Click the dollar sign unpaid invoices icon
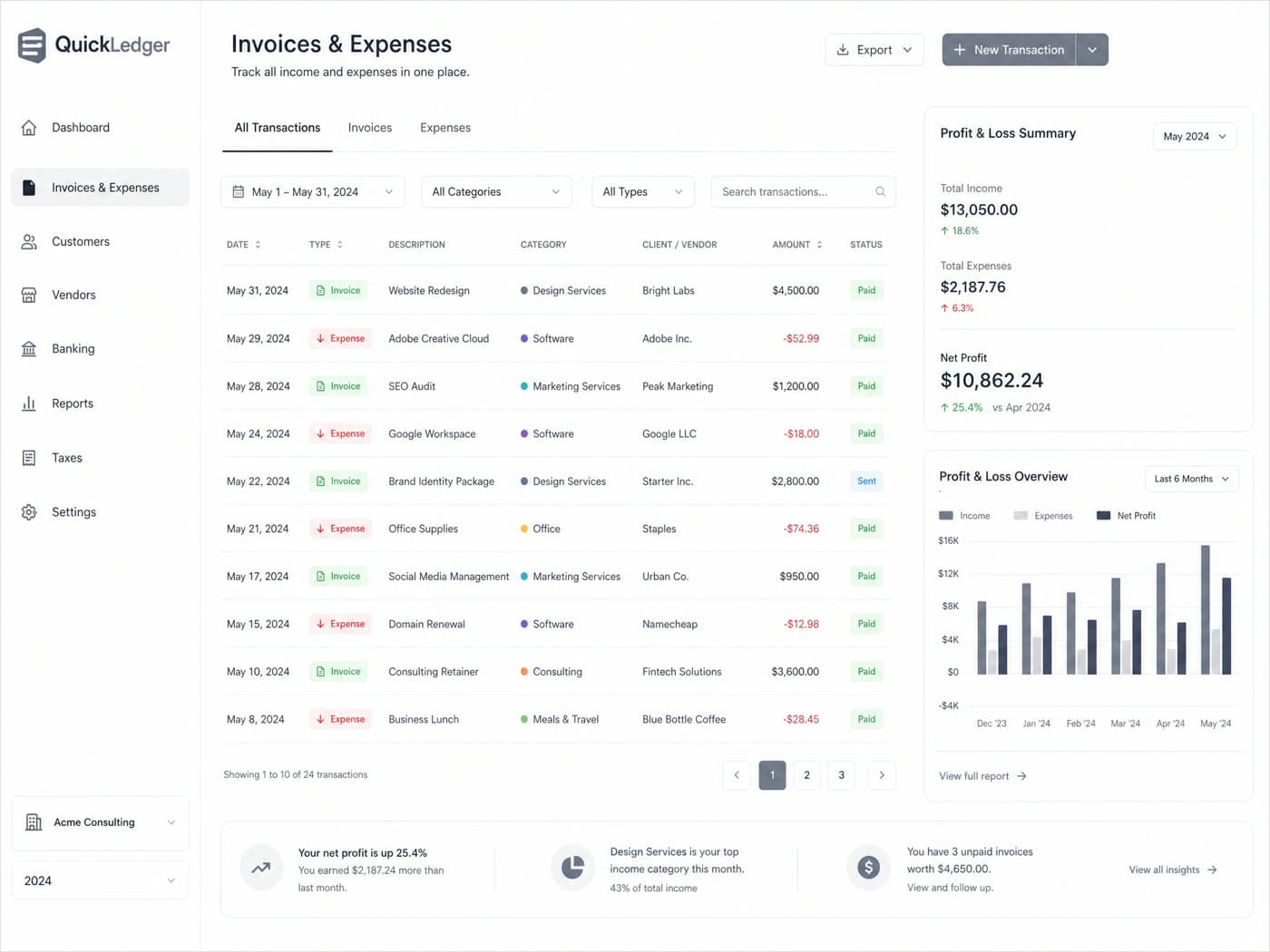 869,869
